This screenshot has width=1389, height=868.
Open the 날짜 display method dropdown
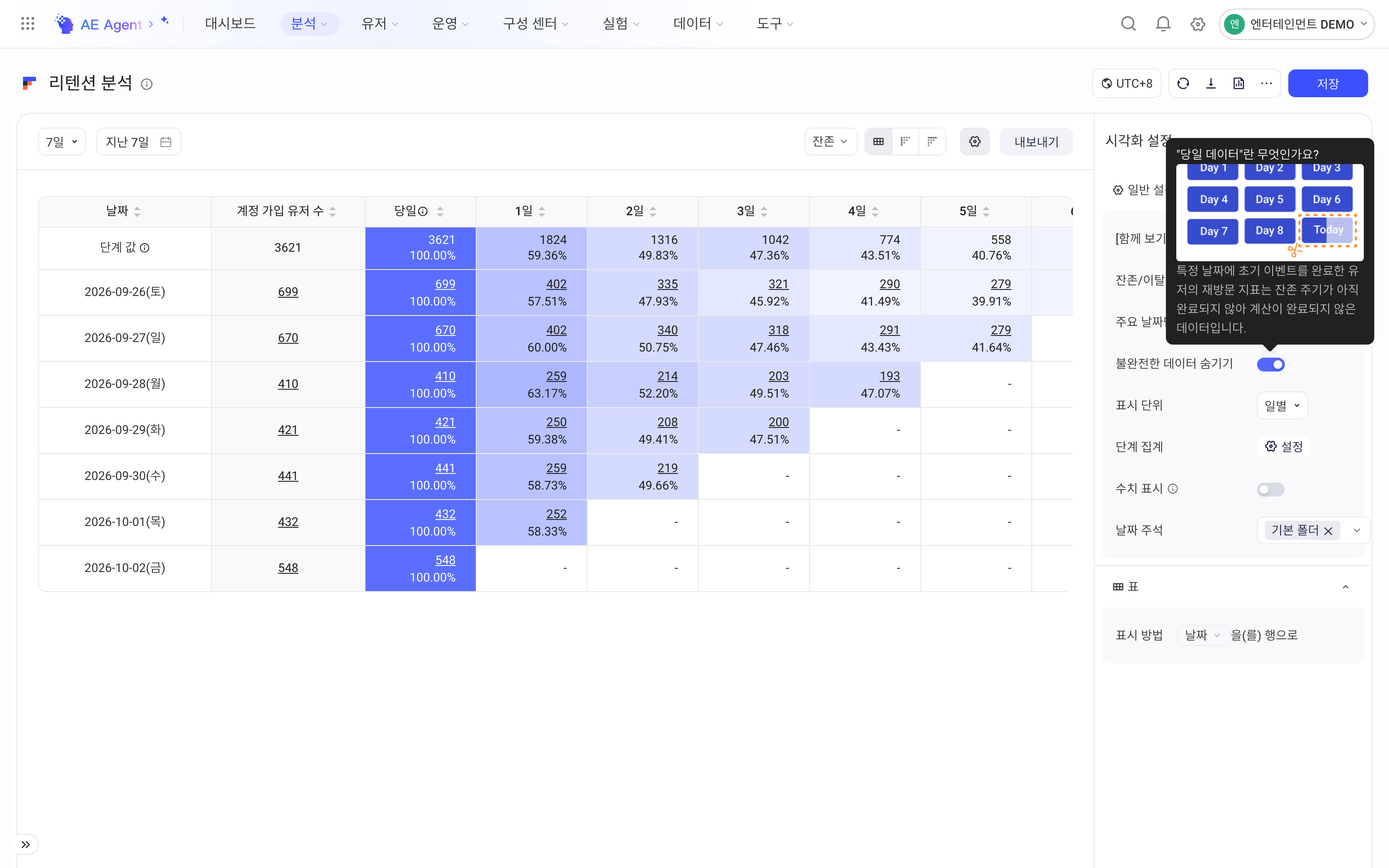point(1203,635)
